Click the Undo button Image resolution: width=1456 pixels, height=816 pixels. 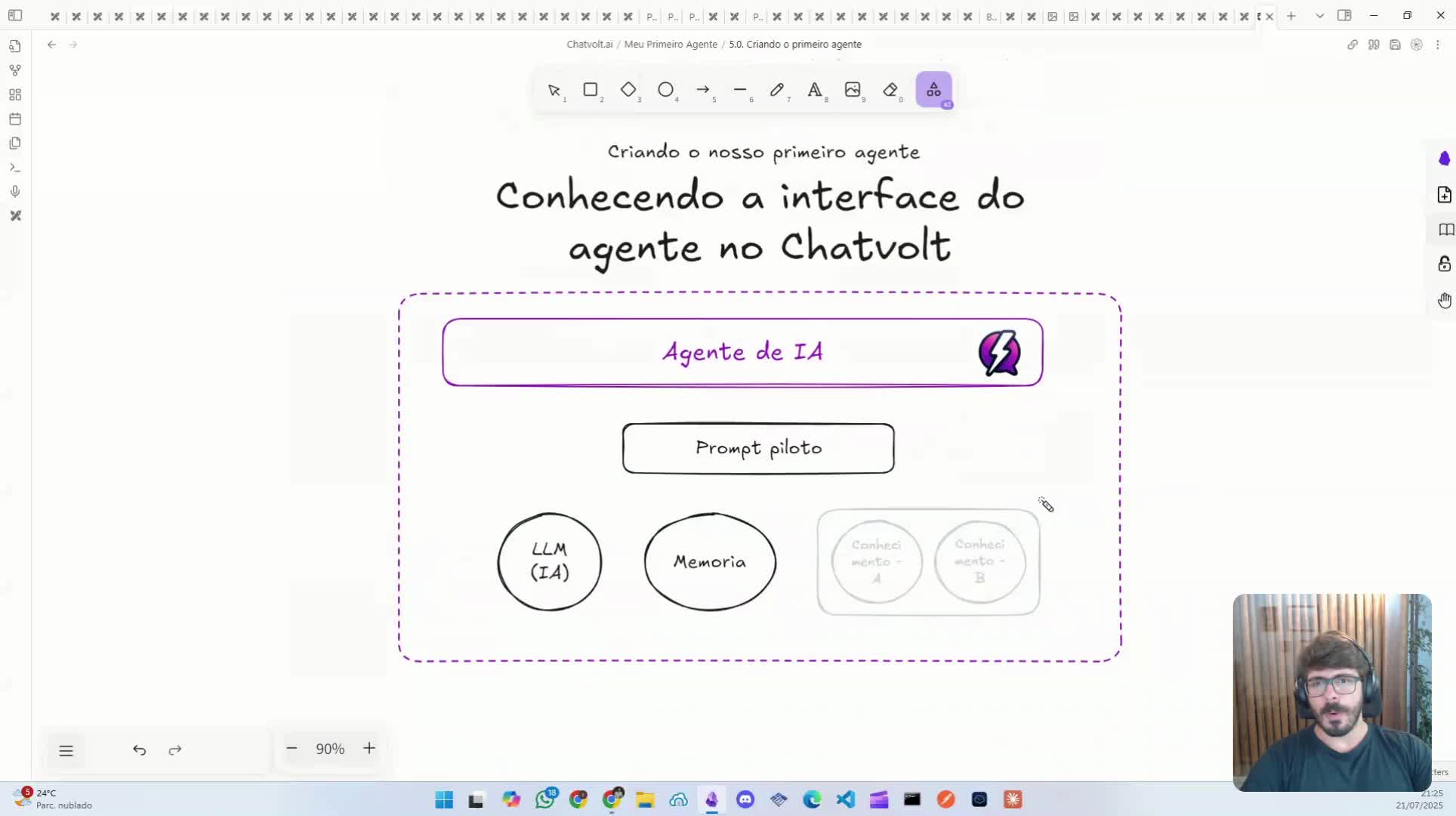click(140, 750)
